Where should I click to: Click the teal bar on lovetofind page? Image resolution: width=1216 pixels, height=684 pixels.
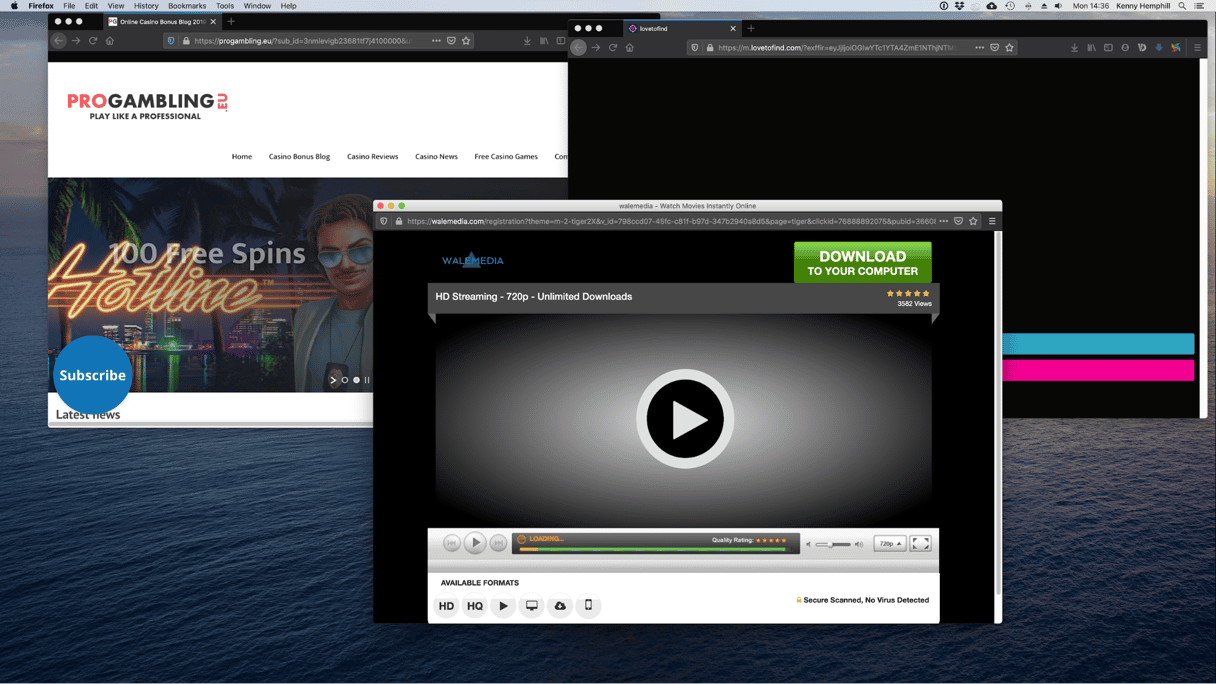point(1098,343)
